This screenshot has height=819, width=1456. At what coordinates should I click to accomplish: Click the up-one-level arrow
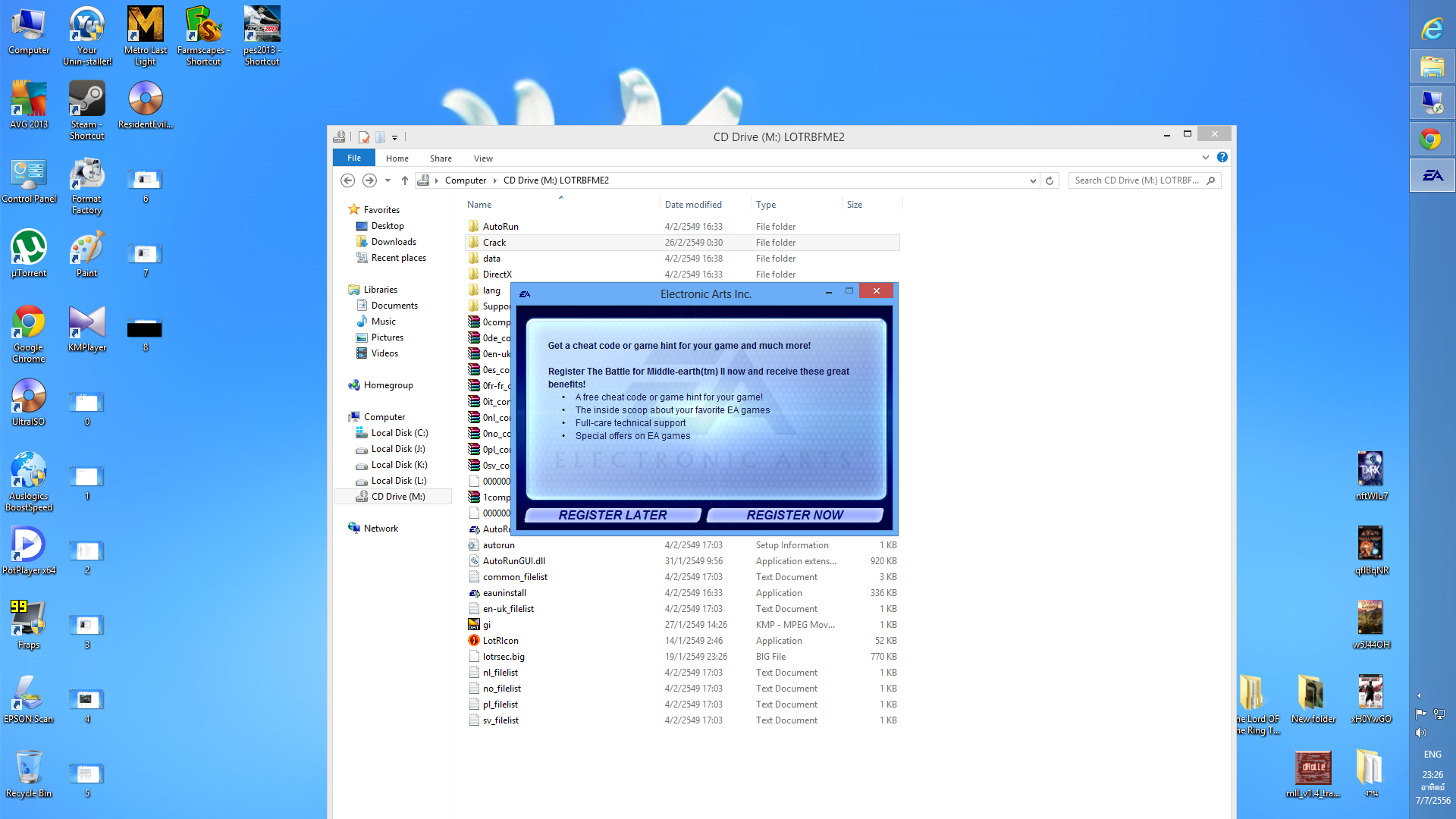(405, 180)
